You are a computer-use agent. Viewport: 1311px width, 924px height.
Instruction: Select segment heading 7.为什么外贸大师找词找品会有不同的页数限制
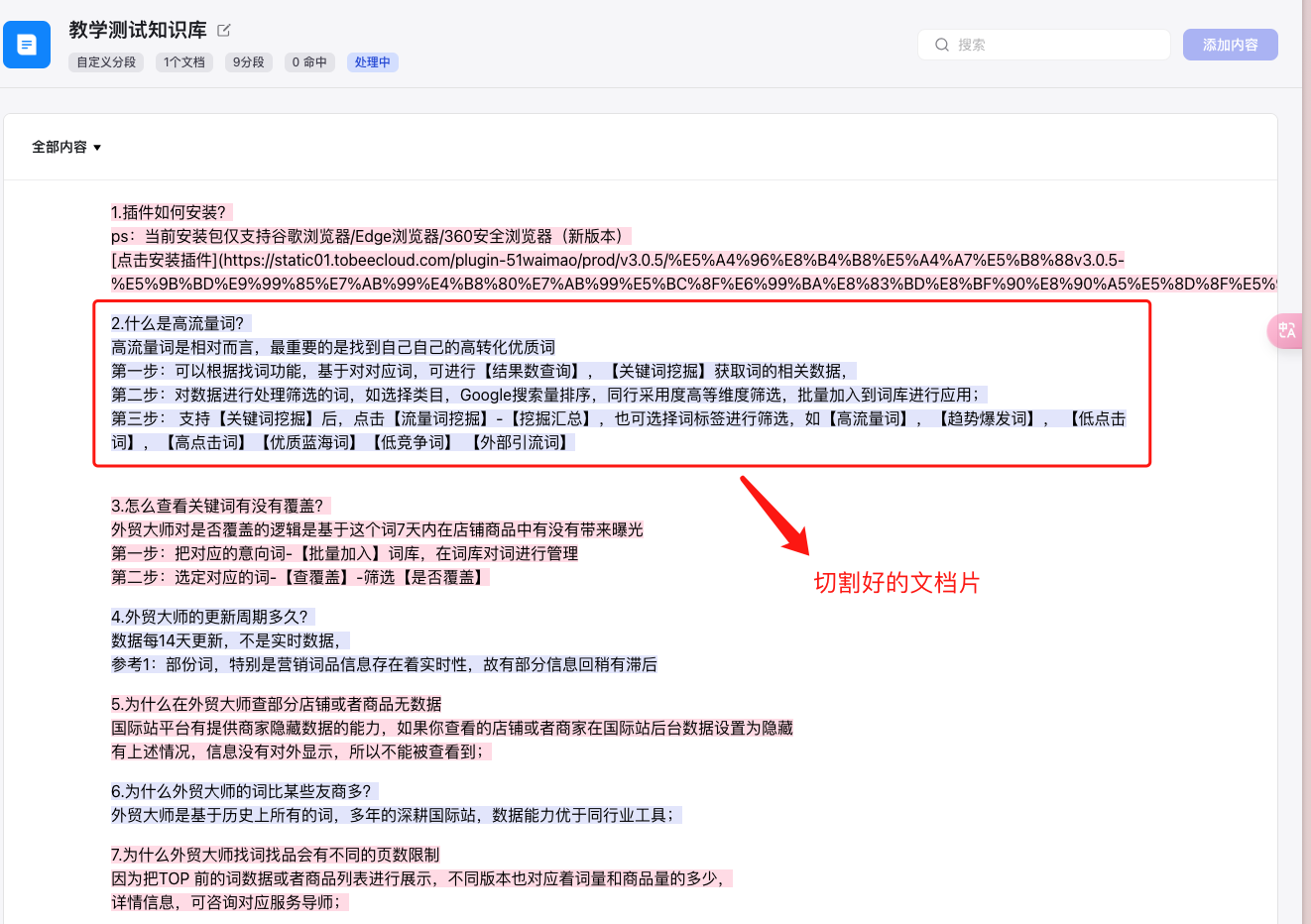[276, 855]
